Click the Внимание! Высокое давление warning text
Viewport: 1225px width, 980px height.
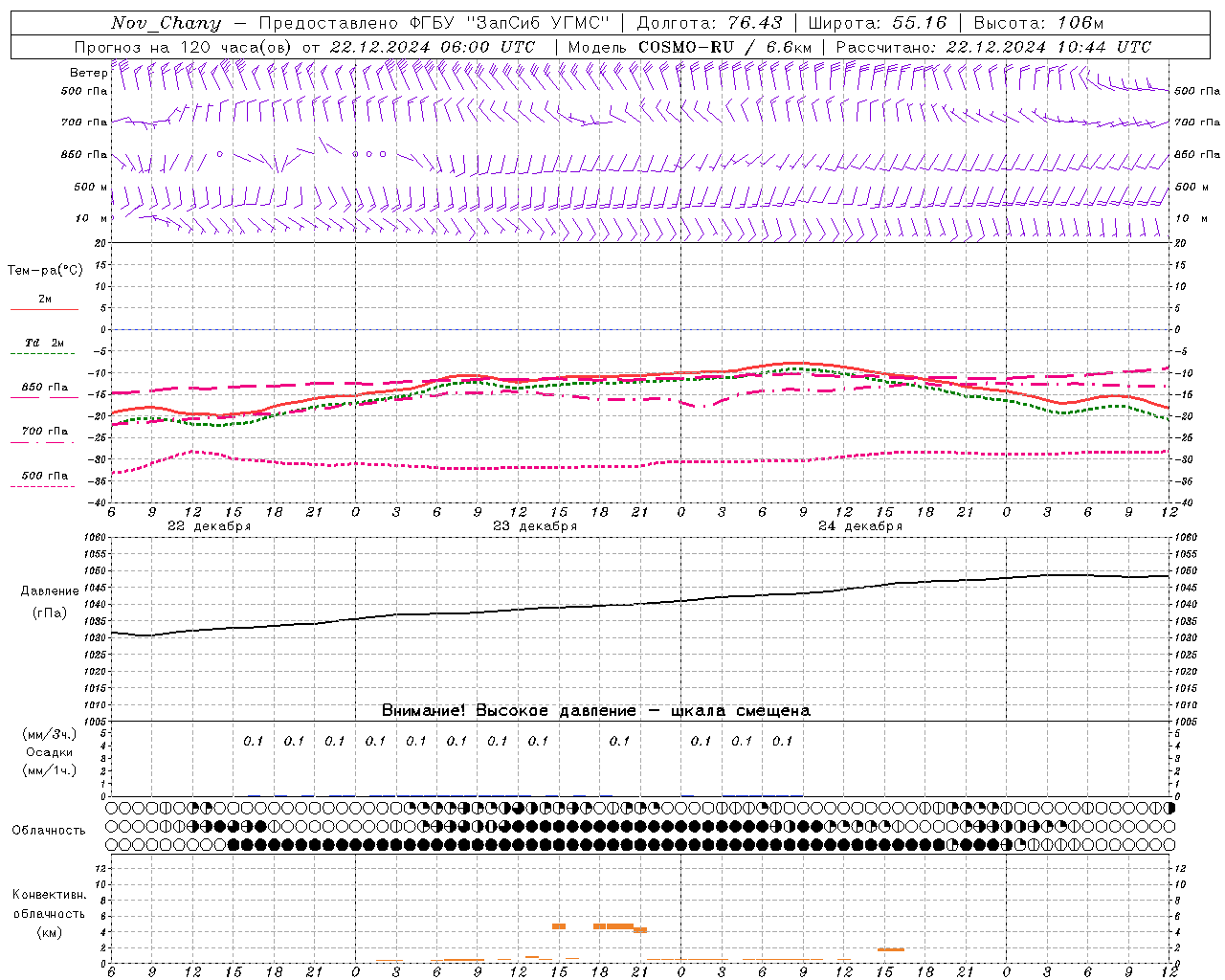596,711
